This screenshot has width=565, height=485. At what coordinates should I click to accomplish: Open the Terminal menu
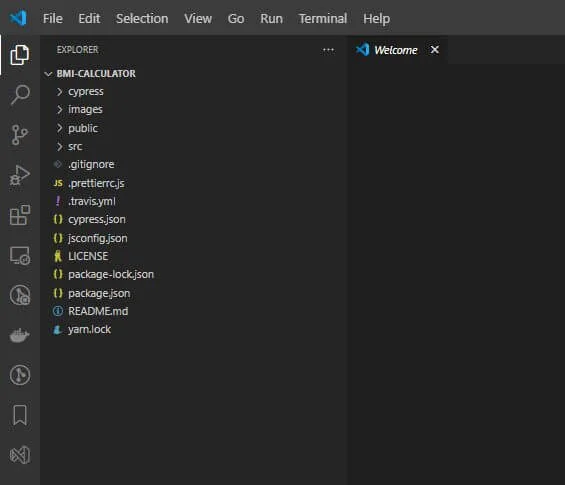tap(322, 18)
